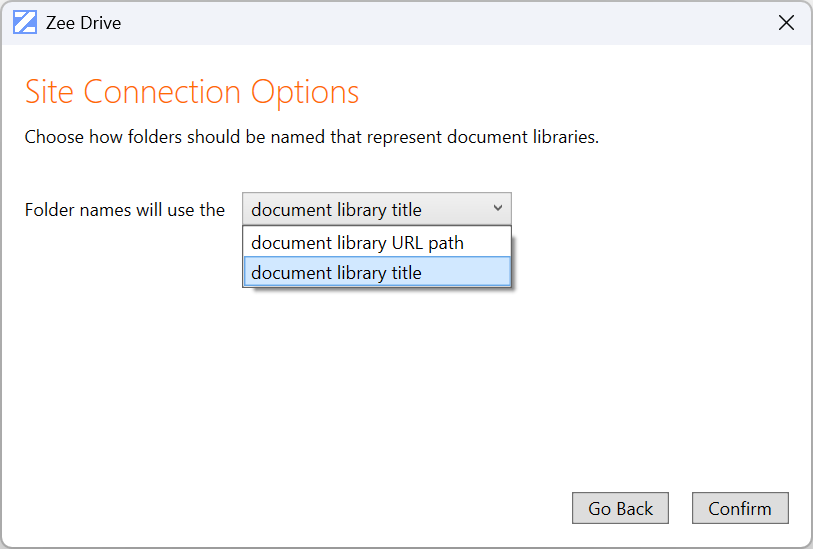Viewport: 813px width, 549px height.
Task: Click the "Folder names will use the" label
Action: tap(125, 210)
